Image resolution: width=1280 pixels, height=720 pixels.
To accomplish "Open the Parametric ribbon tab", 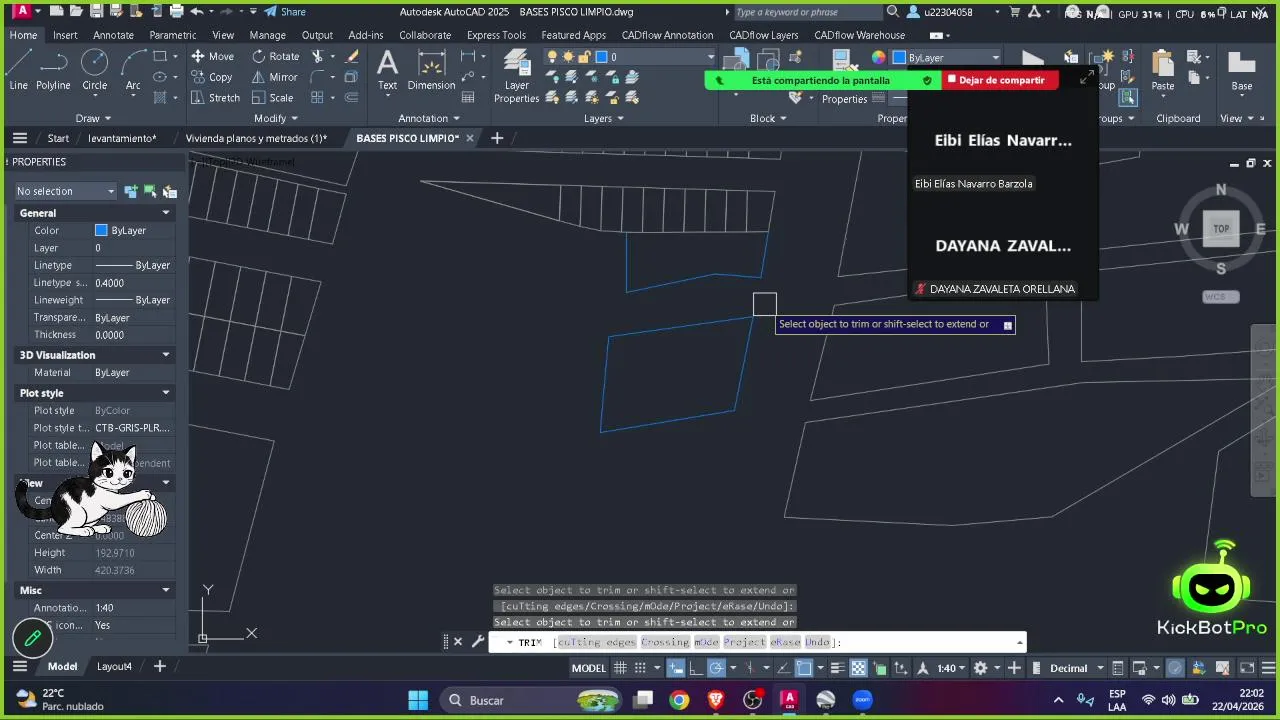I will coord(173,35).
